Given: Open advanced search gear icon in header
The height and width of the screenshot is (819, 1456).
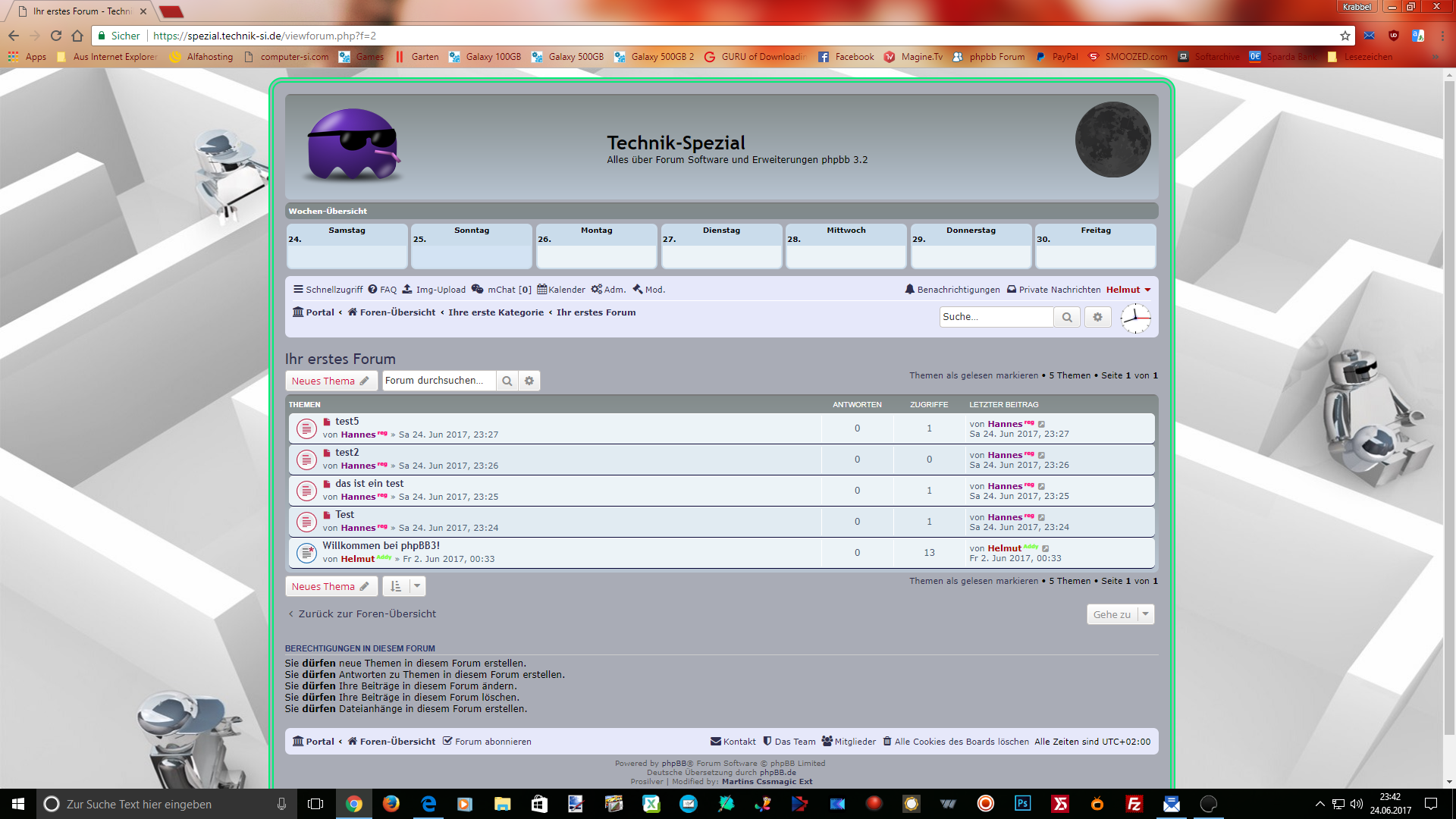Looking at the screenshot, I should 1097,317.
